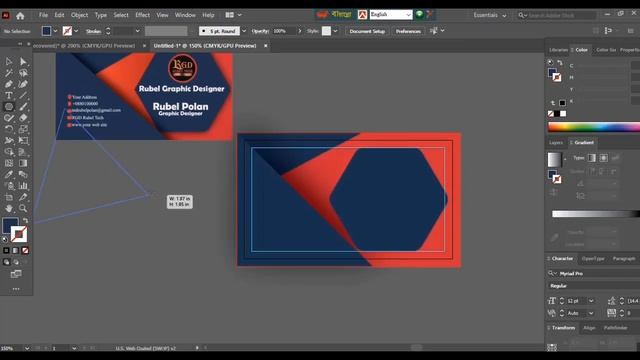Image resolution: width=640 pixels, height=360 pixels.
Task: Select the Hand tool
Action: pyautogui.click(x=9, y=209)
